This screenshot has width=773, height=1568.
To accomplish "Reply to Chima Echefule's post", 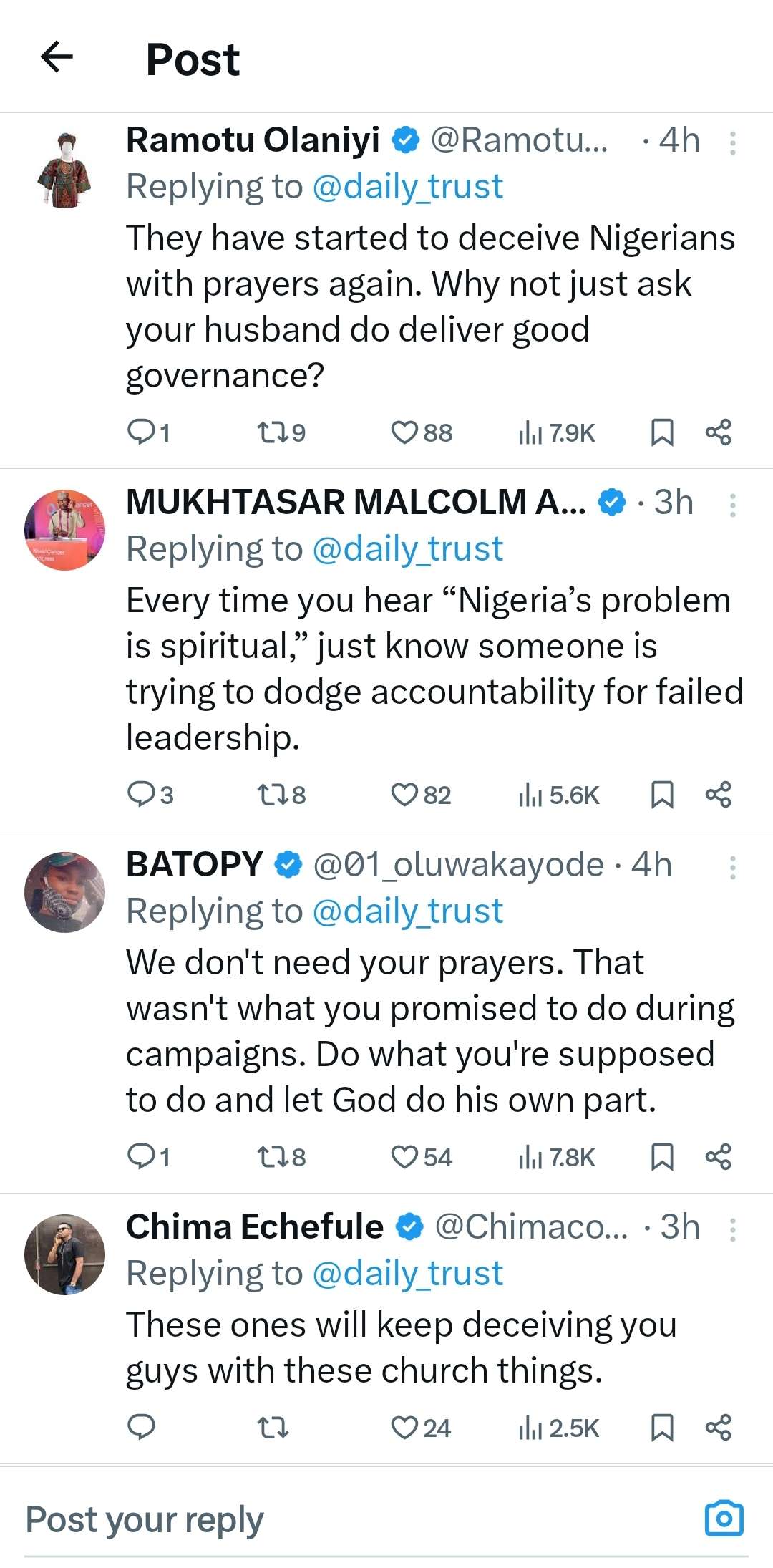I will 141,1428.
